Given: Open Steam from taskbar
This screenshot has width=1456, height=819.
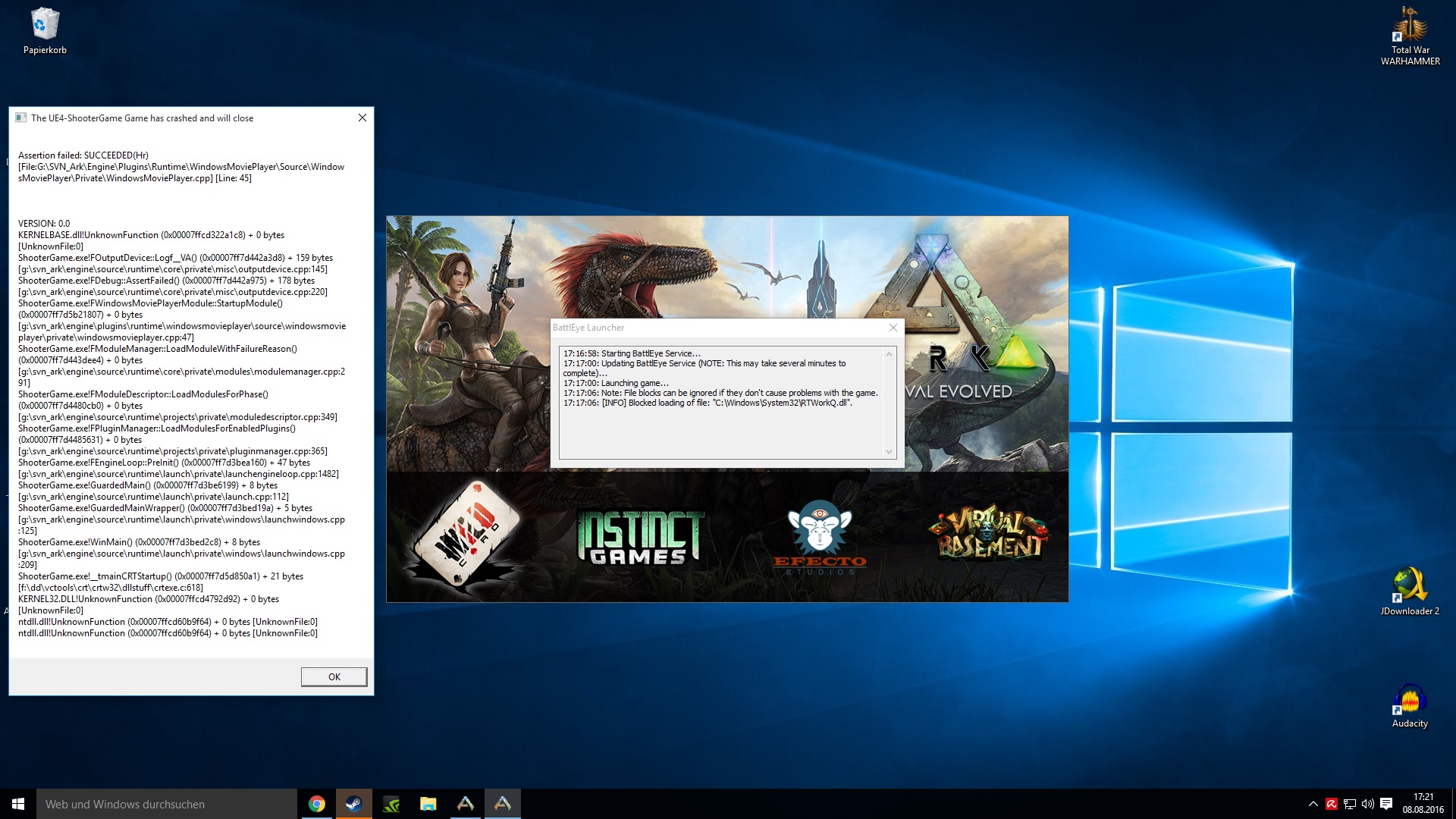Looking at the screenshot, I should [354, 804].
